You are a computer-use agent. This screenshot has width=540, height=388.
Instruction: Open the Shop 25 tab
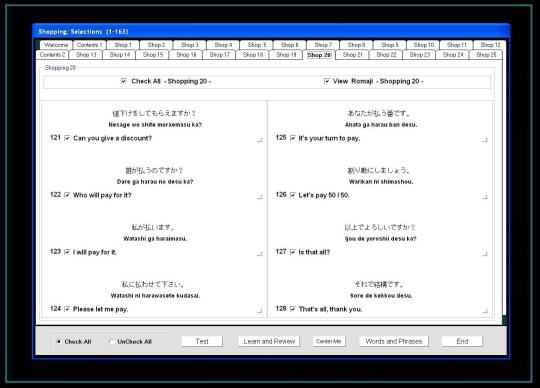click(486, 55)
